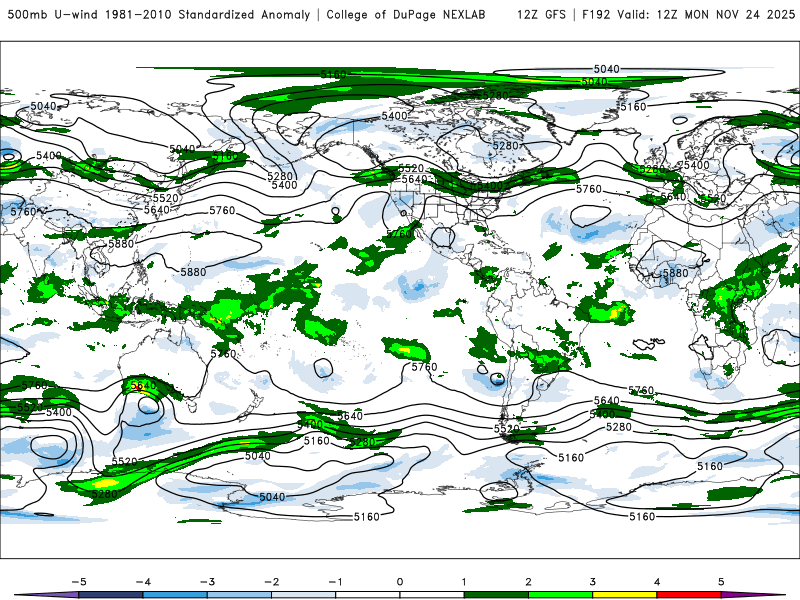Click the "5400" contour label over Alaska

pos(394,116)
